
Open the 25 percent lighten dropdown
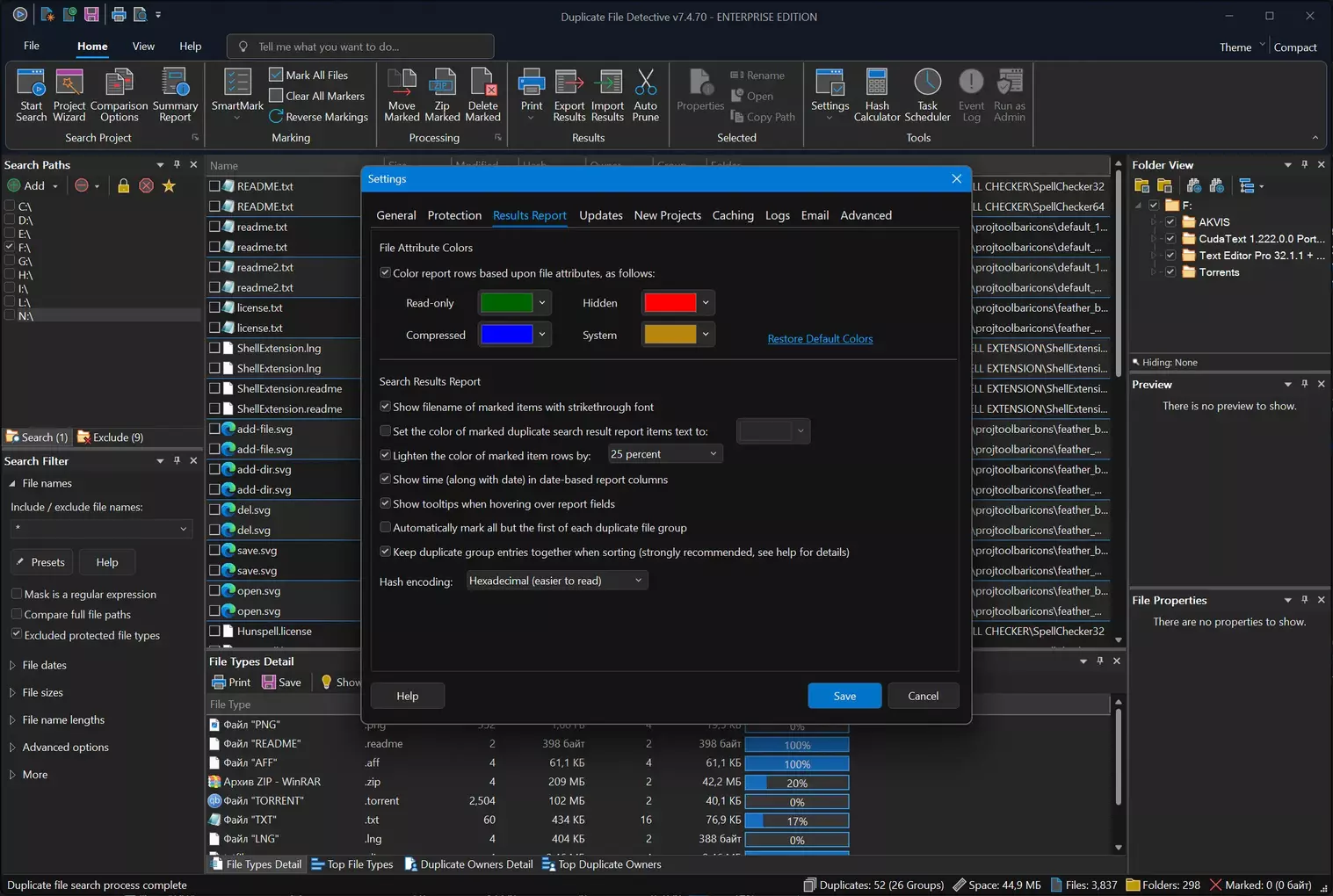(664, 454)
